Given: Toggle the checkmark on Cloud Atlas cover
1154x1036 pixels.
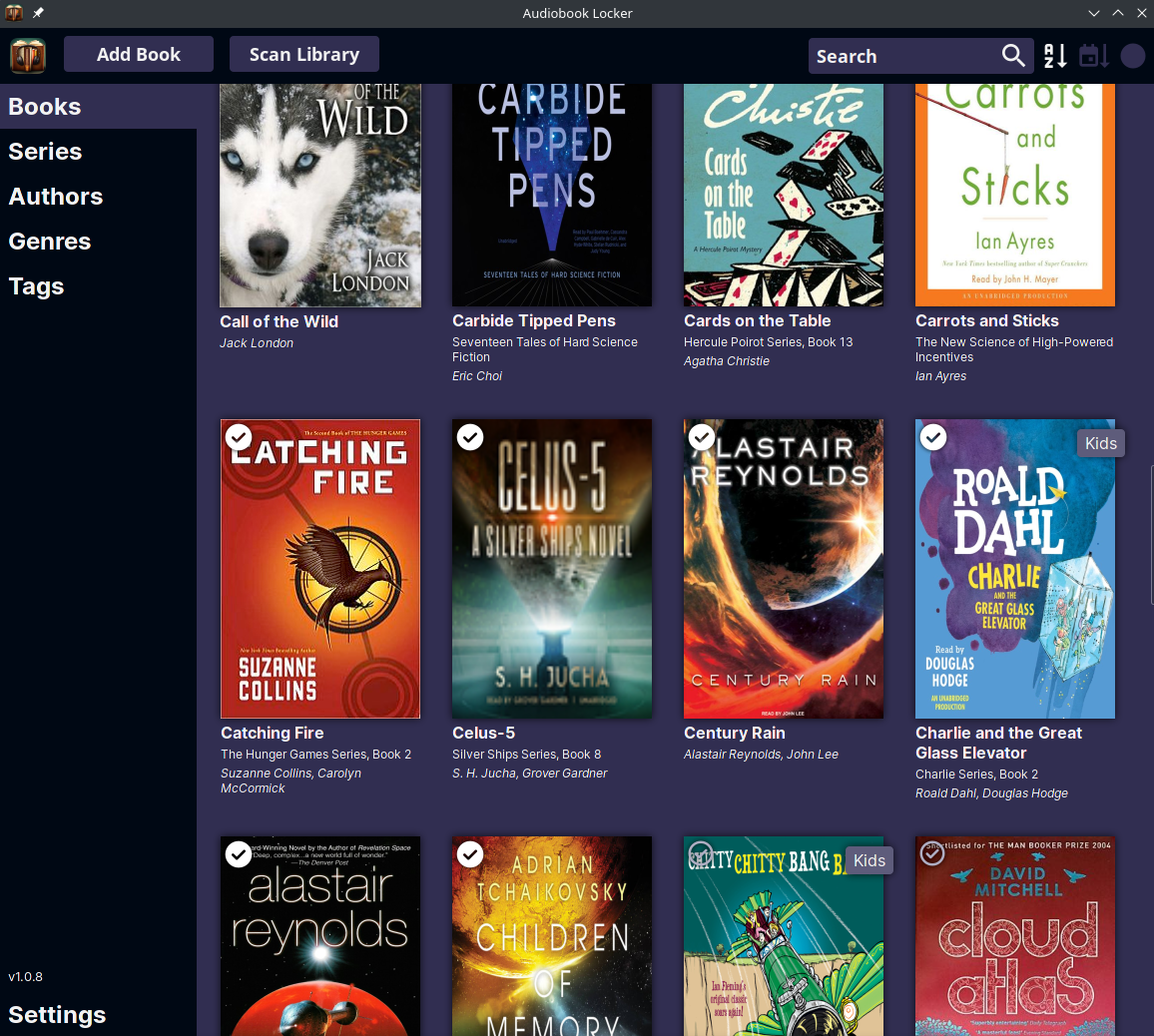Looking at the screenshot, I should [932, 854].
